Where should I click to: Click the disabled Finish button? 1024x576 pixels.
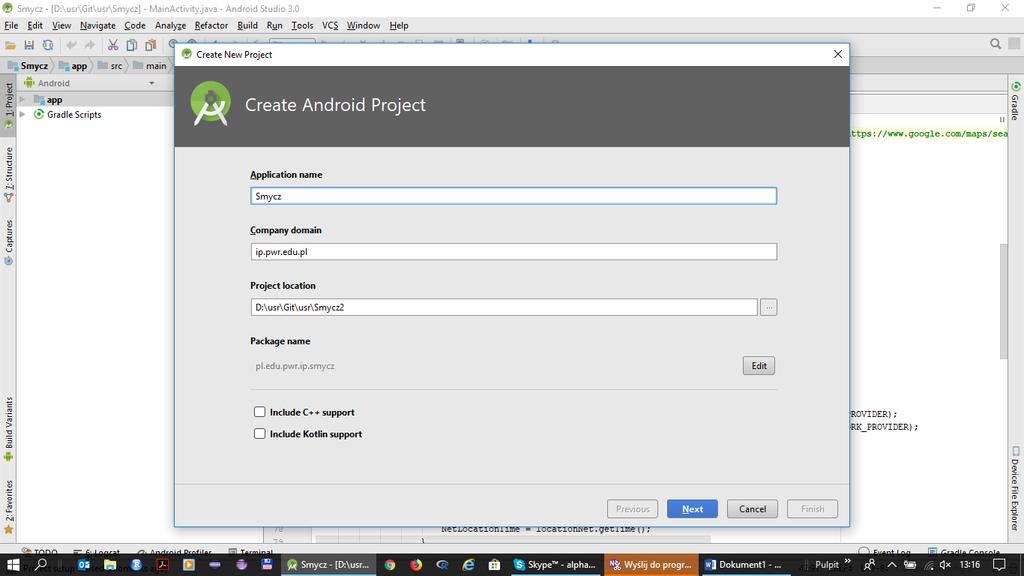point(812,509)
